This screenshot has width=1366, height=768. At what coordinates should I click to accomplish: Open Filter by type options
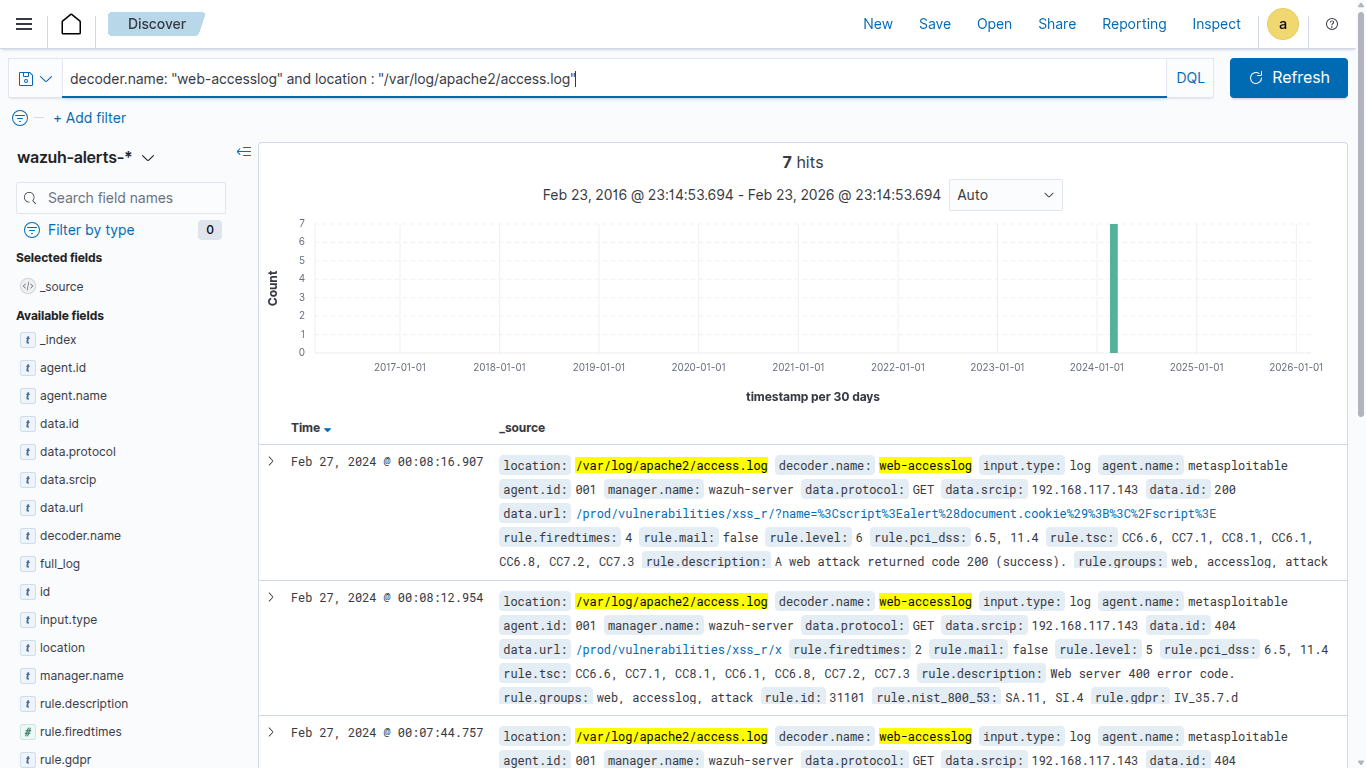click(x=90, y=230)
